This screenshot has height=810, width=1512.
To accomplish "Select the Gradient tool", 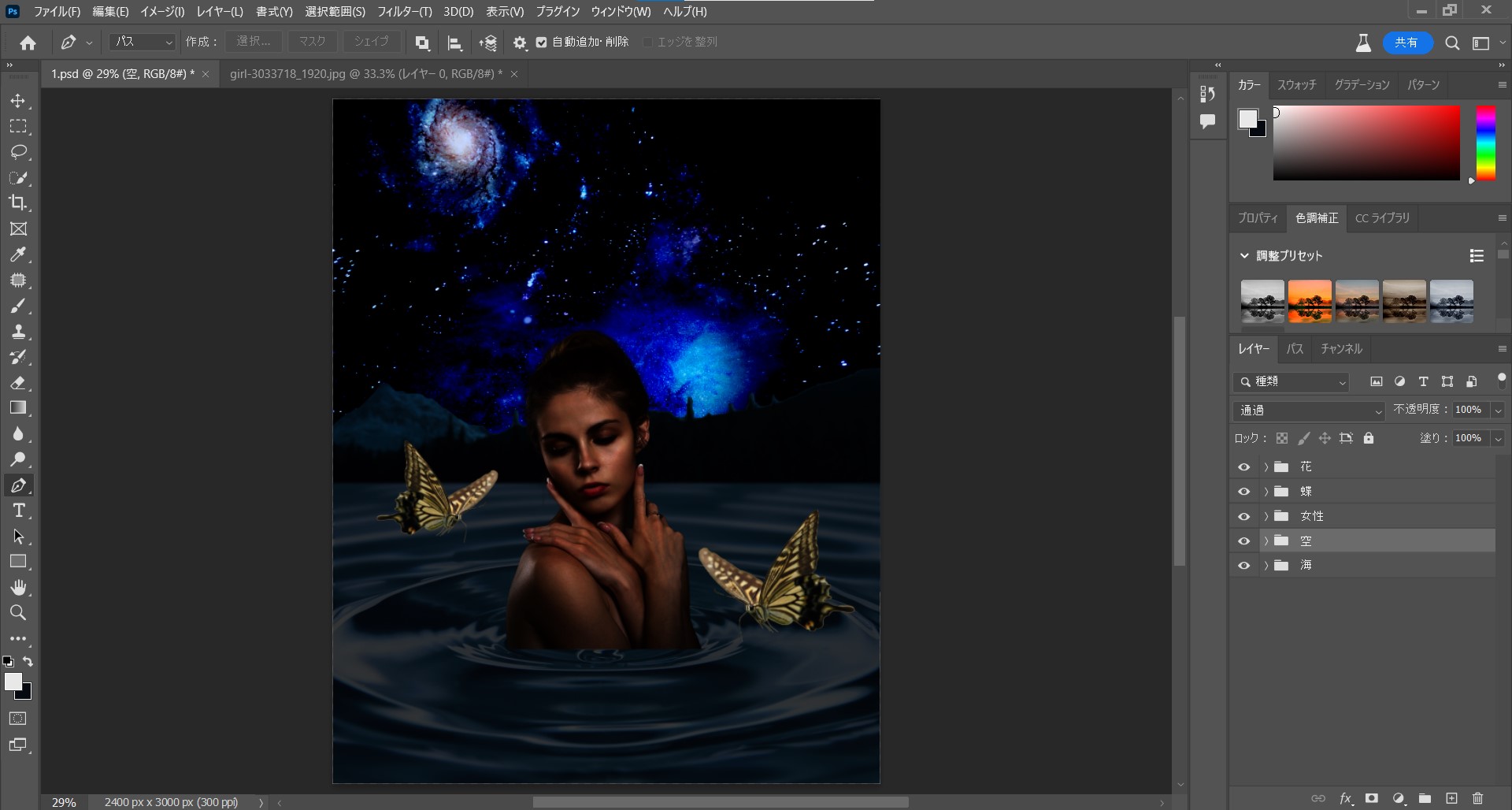I will tap(18, 408).
